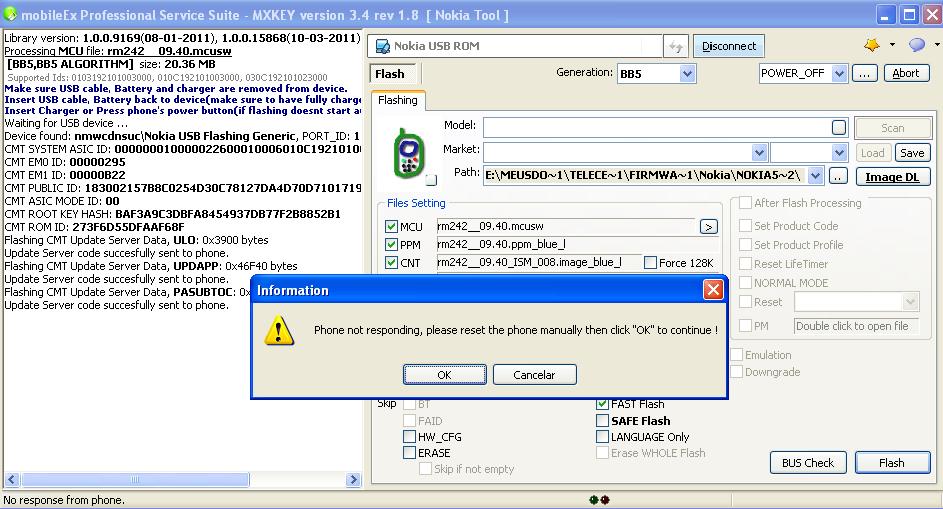Screen dimensions: 943x509
Task: Expand the Path history dropdown
Action: click(x=815, y=176)
